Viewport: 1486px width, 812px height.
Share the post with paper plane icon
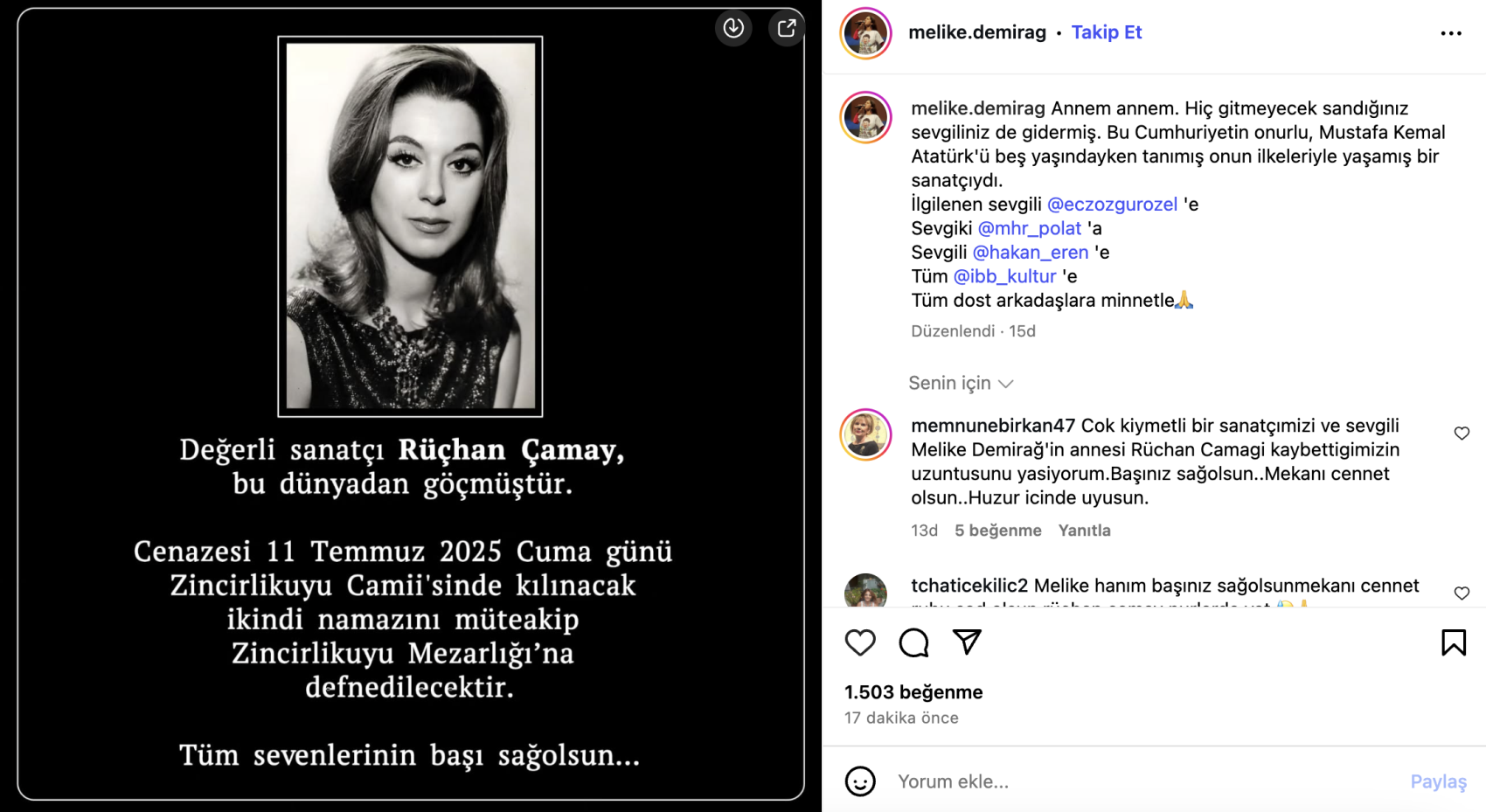[967, 642]
